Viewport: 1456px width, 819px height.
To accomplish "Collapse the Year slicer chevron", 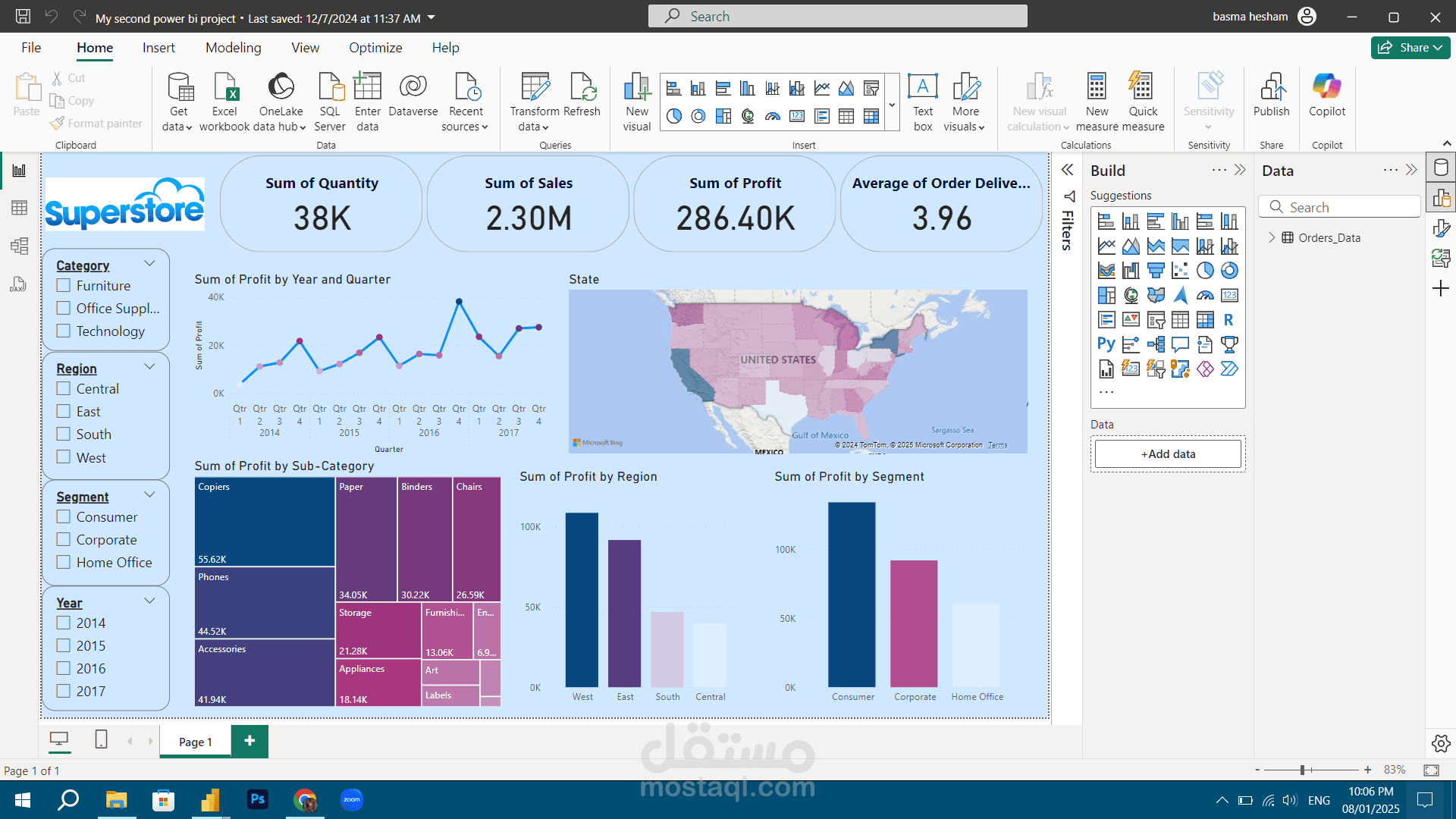I will click(x=149, y=601).
